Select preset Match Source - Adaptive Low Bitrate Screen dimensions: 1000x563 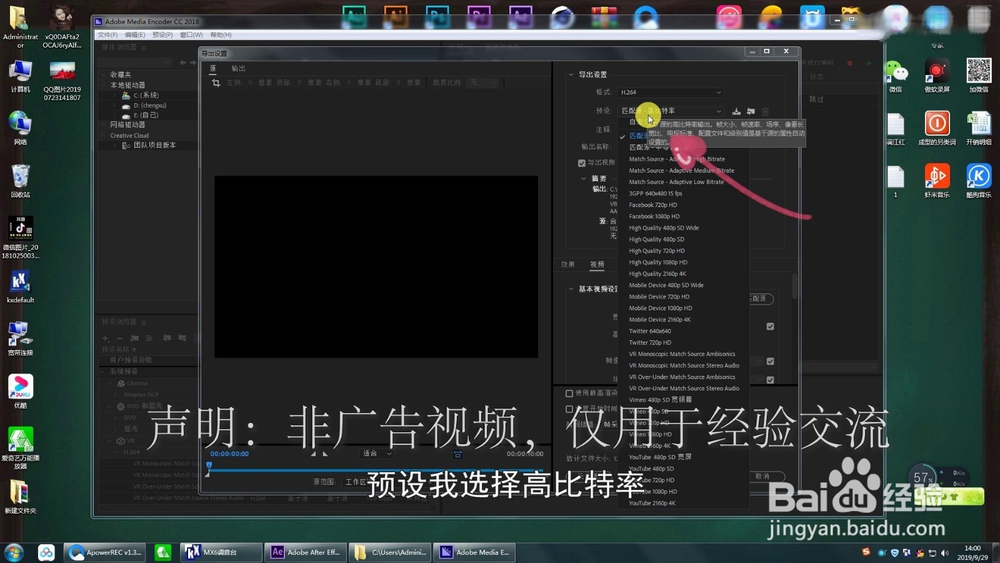tap(676, 182)
